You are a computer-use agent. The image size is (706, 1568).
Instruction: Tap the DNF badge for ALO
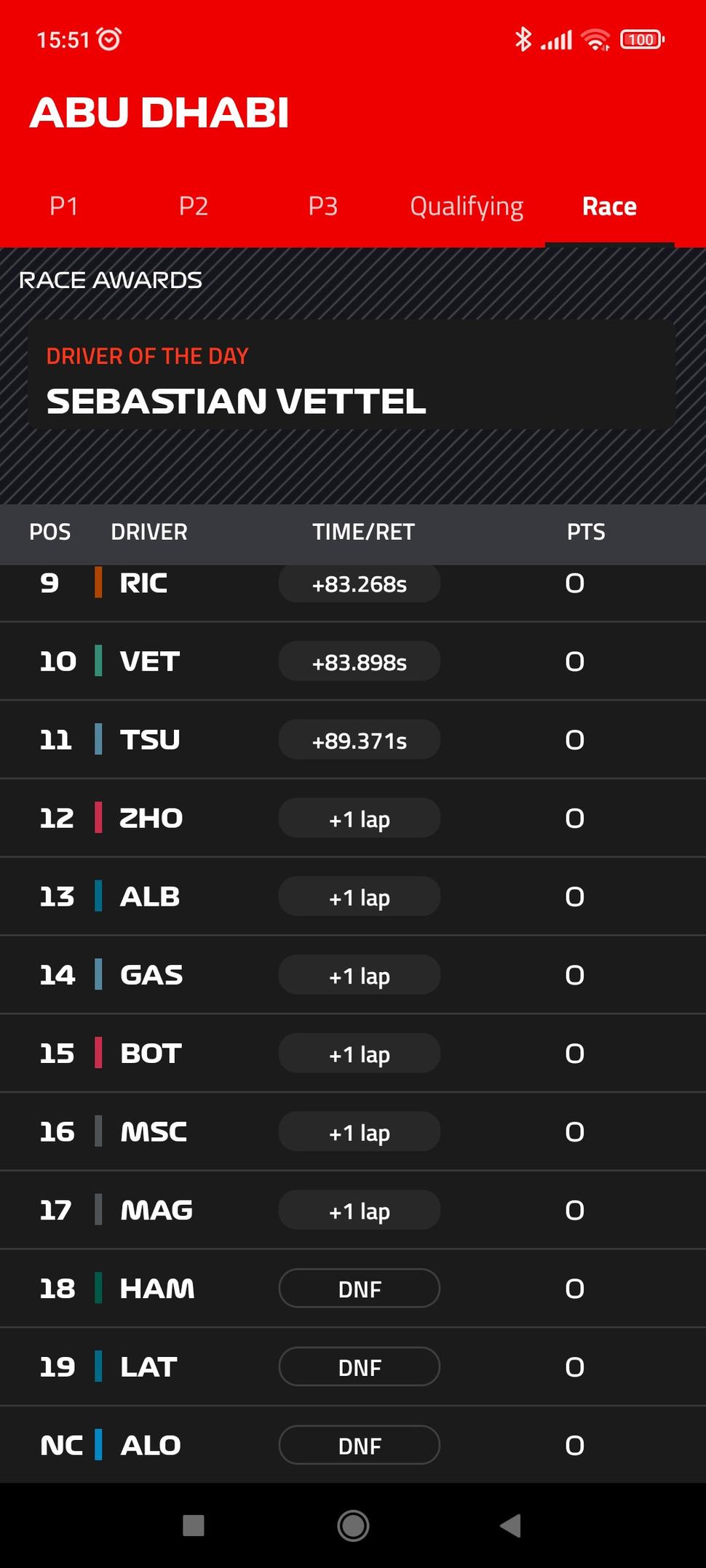click(360, 1445)
